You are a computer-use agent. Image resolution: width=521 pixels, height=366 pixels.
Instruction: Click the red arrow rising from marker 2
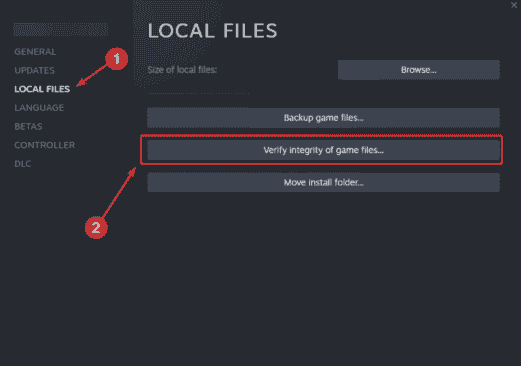pos(119,193)
